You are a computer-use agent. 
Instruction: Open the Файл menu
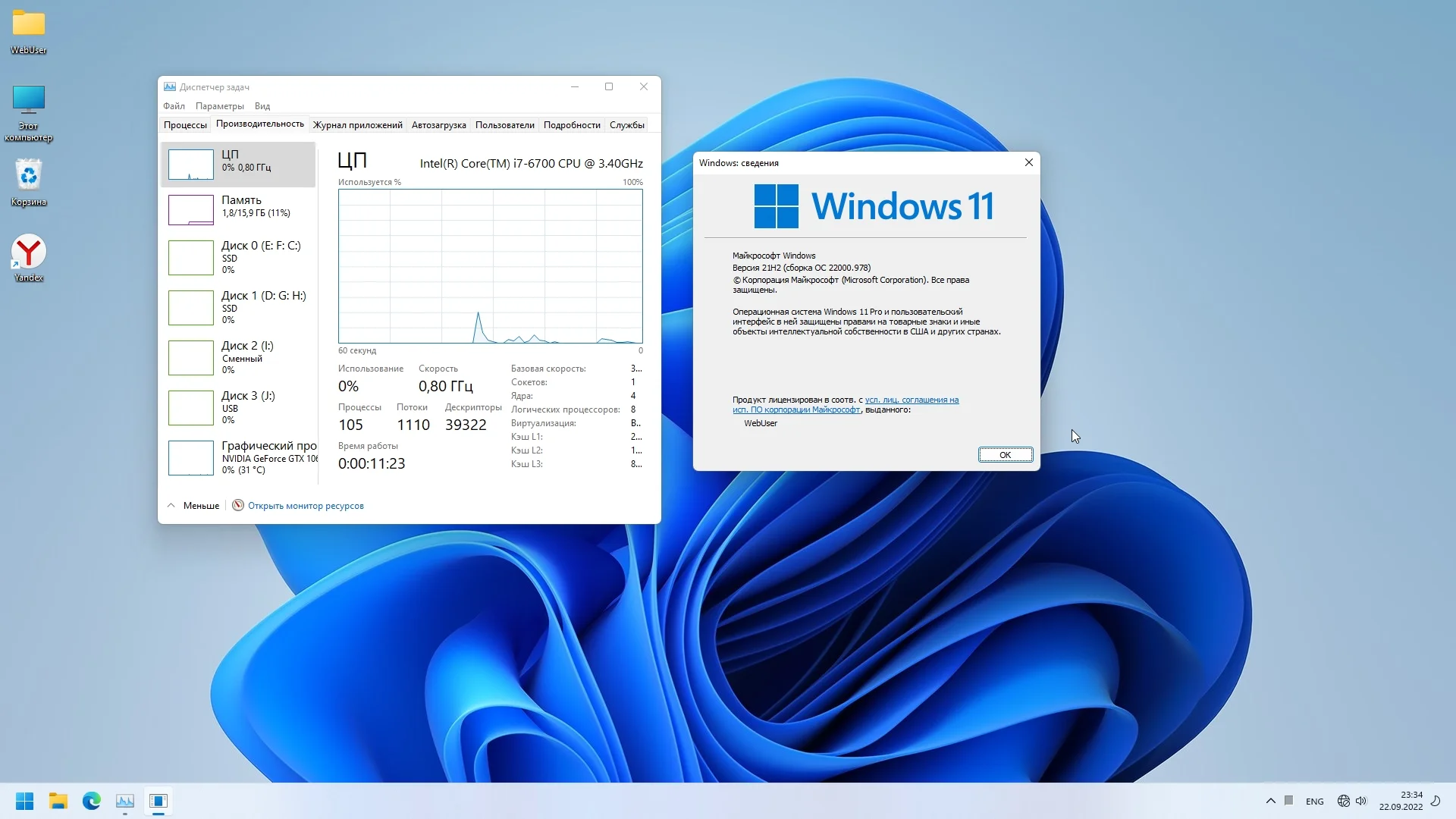174,106
